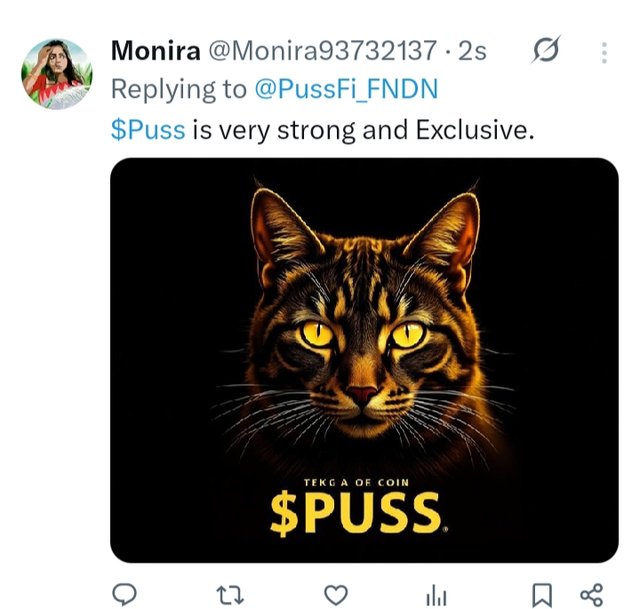Image resolution: width=640 pixels, height=609 pixels.
Task: Click the cat's nose in the image
Action: pos(363,393)
